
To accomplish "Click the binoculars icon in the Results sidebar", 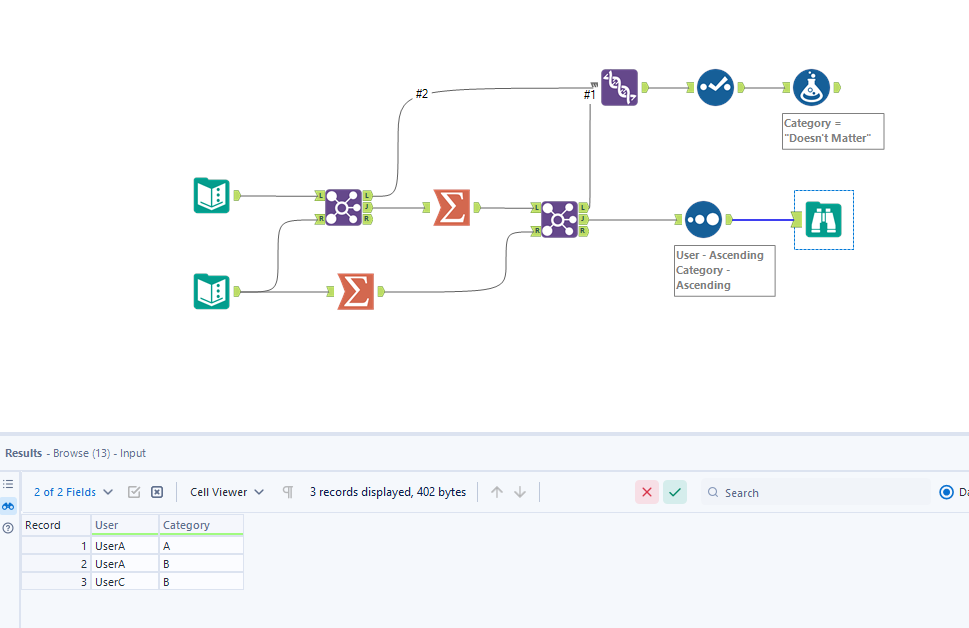I will tap(8, 506).
